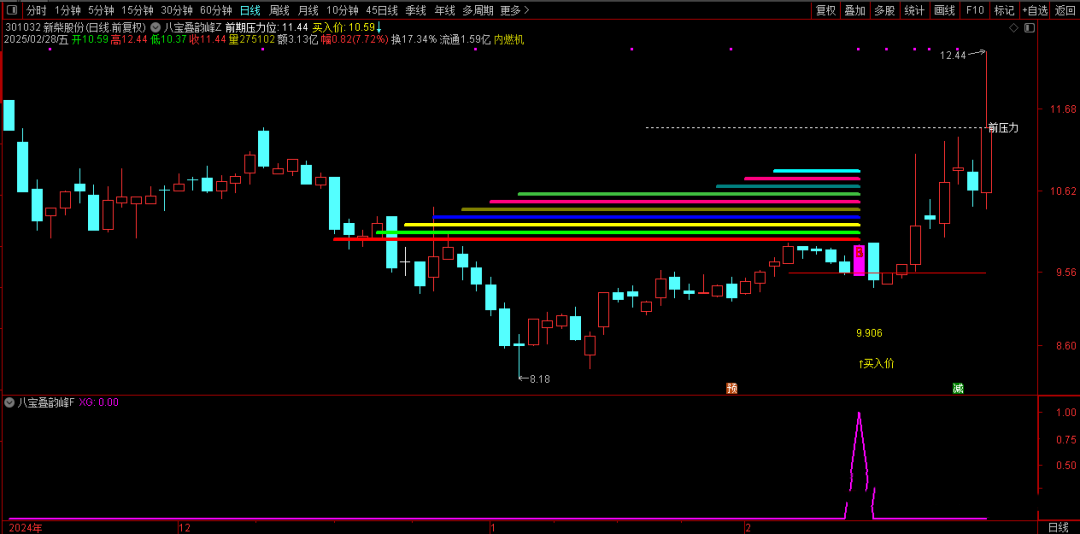Screen dimensions: 1080x534
Task: Add stock via +自选 button
Action: pyautogui.click(x=1035, y=10)
